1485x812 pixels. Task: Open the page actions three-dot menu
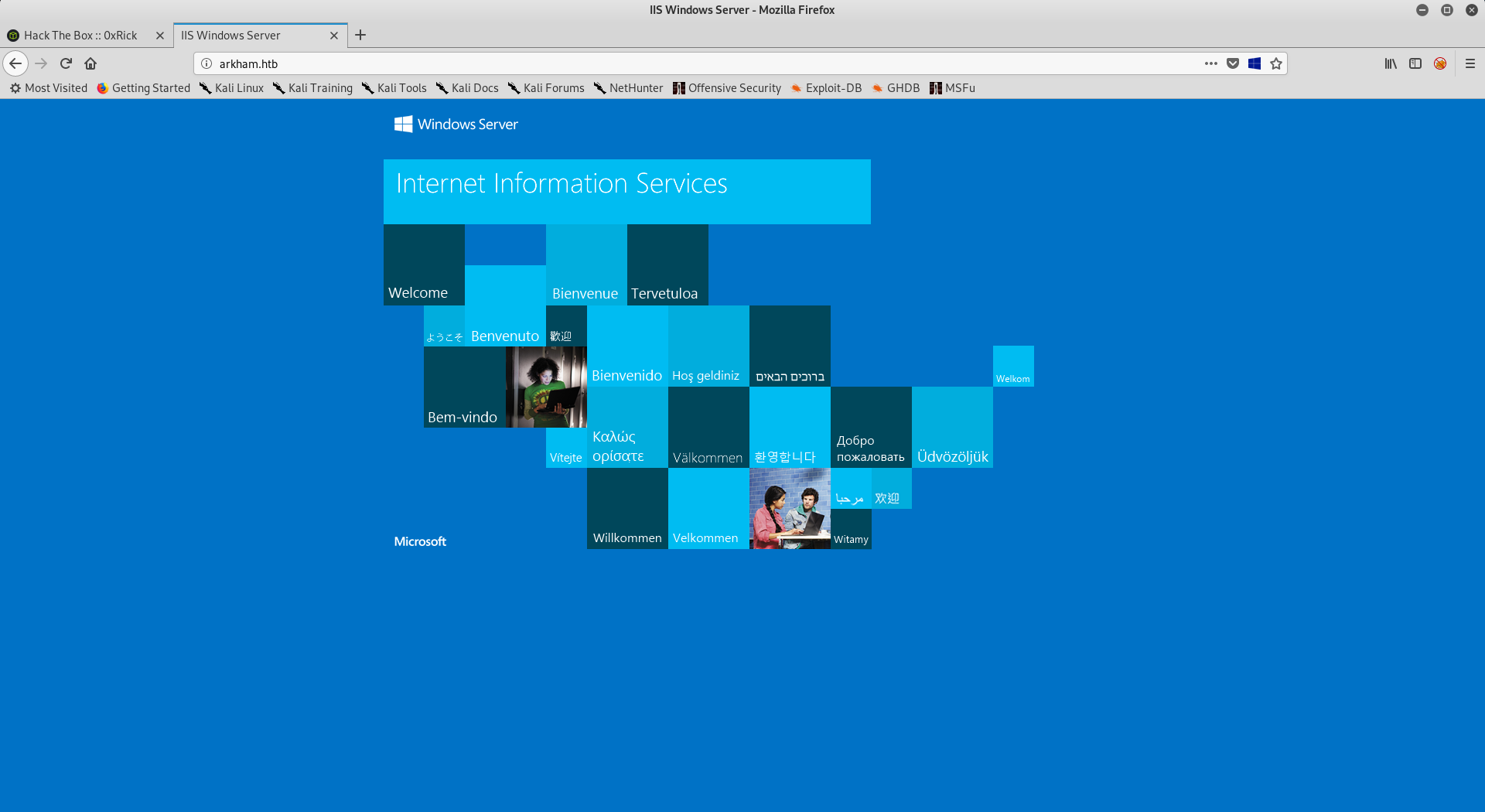pyautogui.click(x=1210, y=63)
